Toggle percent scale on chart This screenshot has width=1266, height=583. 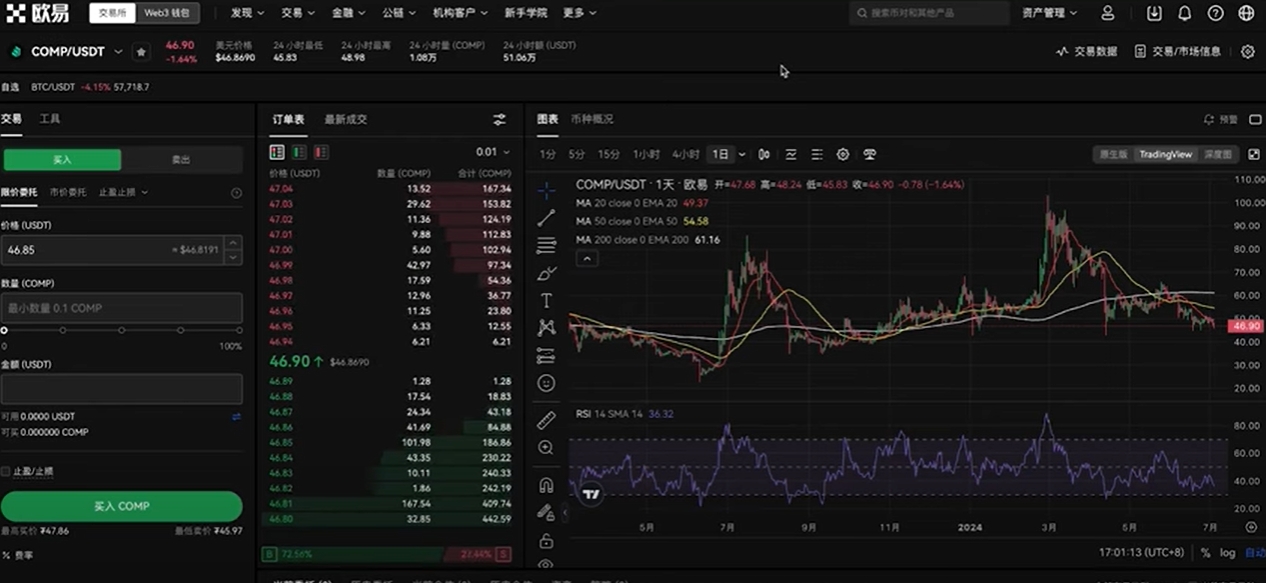[x=1205, y=552]
